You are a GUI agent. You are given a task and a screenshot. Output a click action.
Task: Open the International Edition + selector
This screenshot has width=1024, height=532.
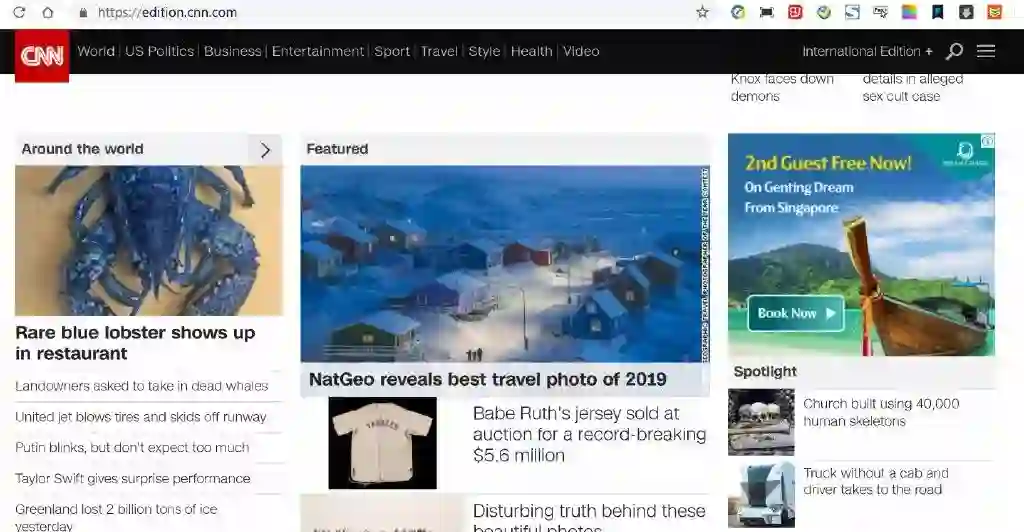(867, 51)
